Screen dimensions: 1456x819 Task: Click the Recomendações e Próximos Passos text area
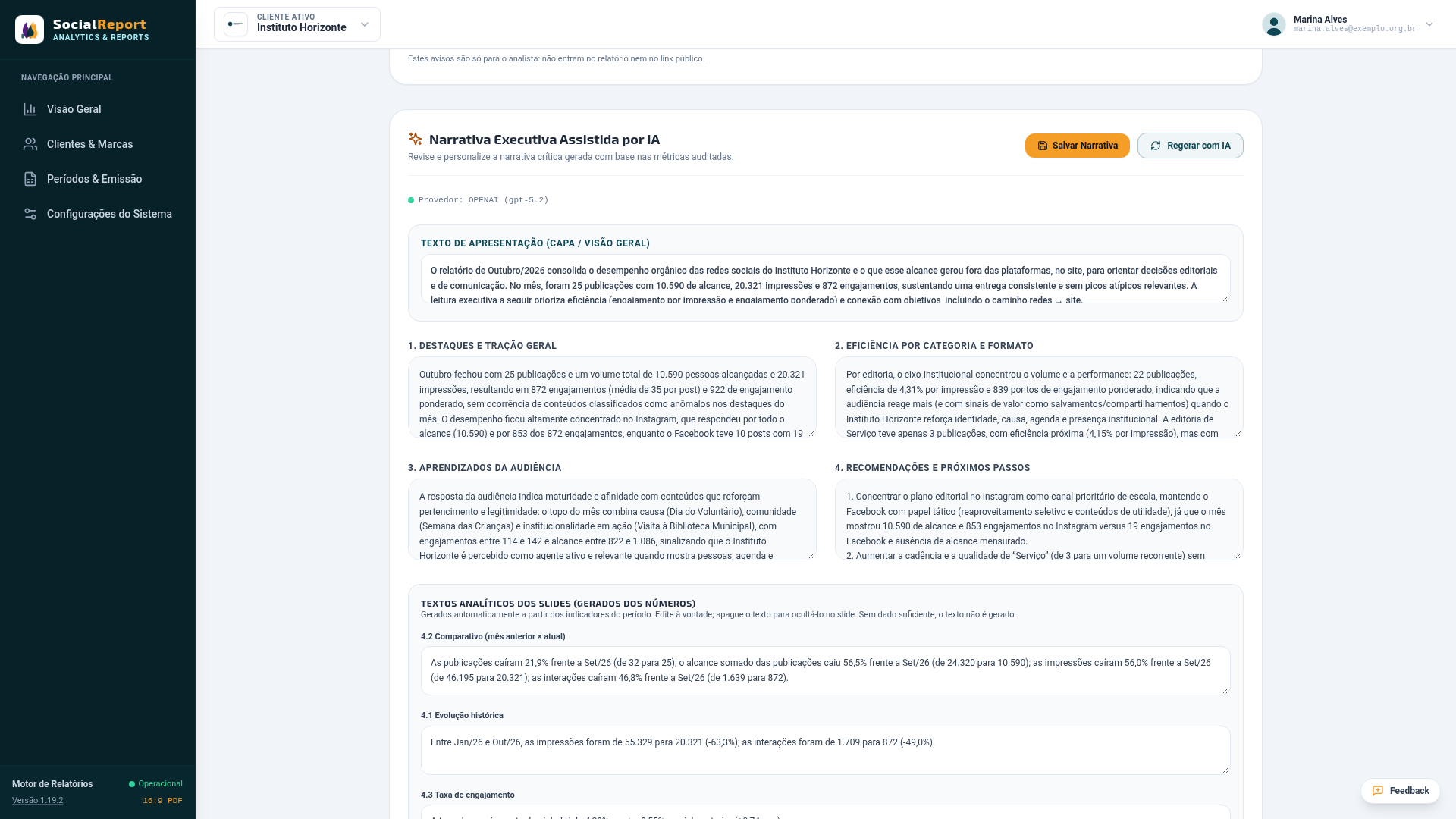pos(1039,519)
